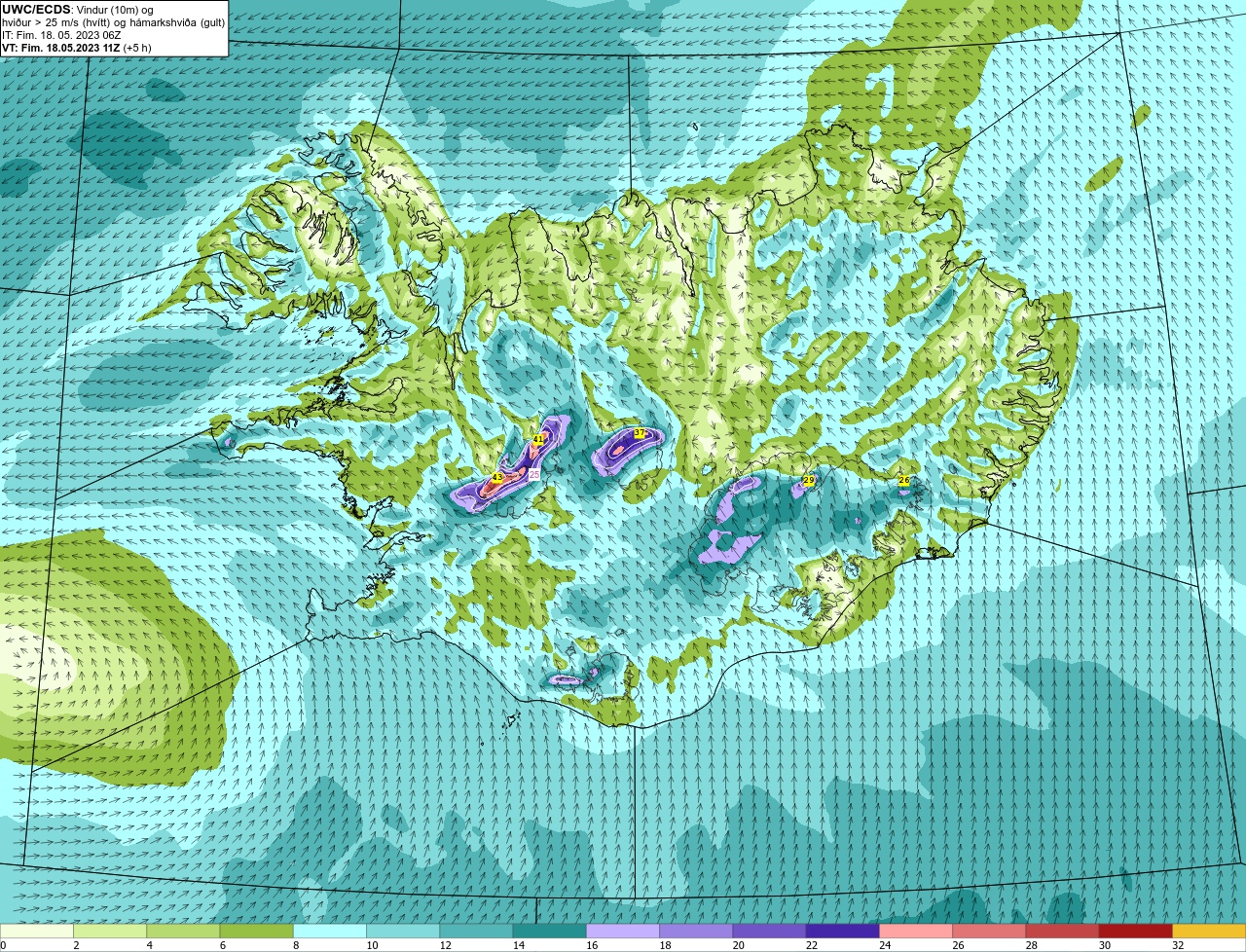Select the 30–32 m/s dark red legend swatch
This screenshot has height=952, width=1246.
pyautogui.click(x=1136, y=931)
